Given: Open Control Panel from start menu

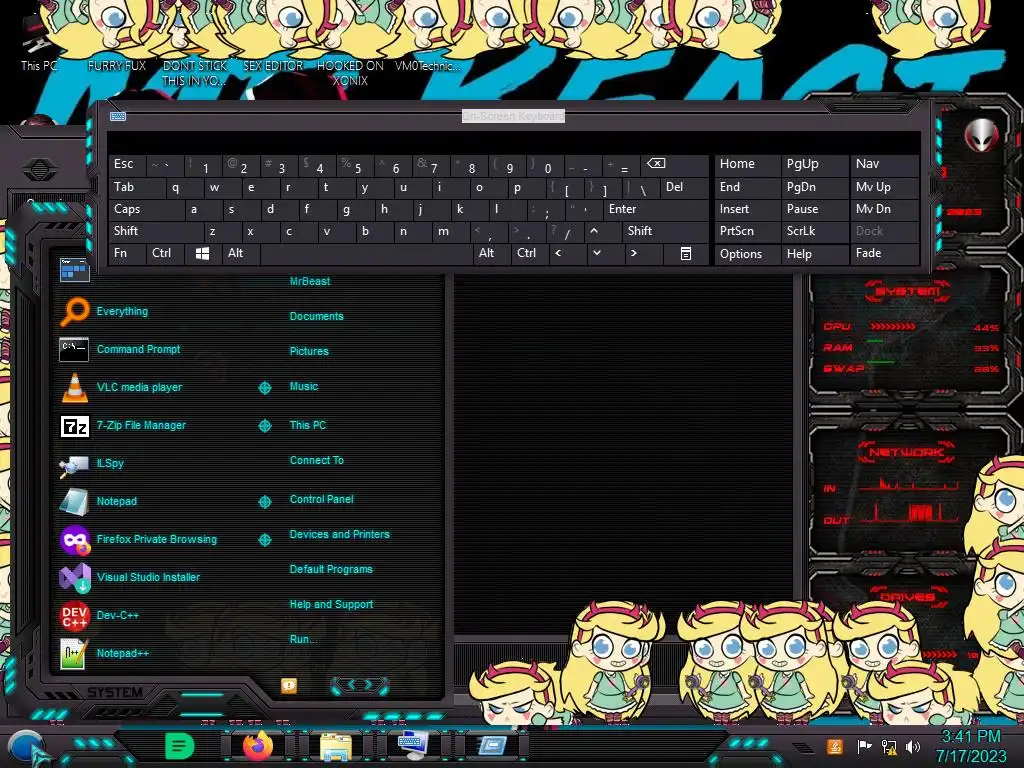Looking at the screenshot, I should (x=321, y=499).
